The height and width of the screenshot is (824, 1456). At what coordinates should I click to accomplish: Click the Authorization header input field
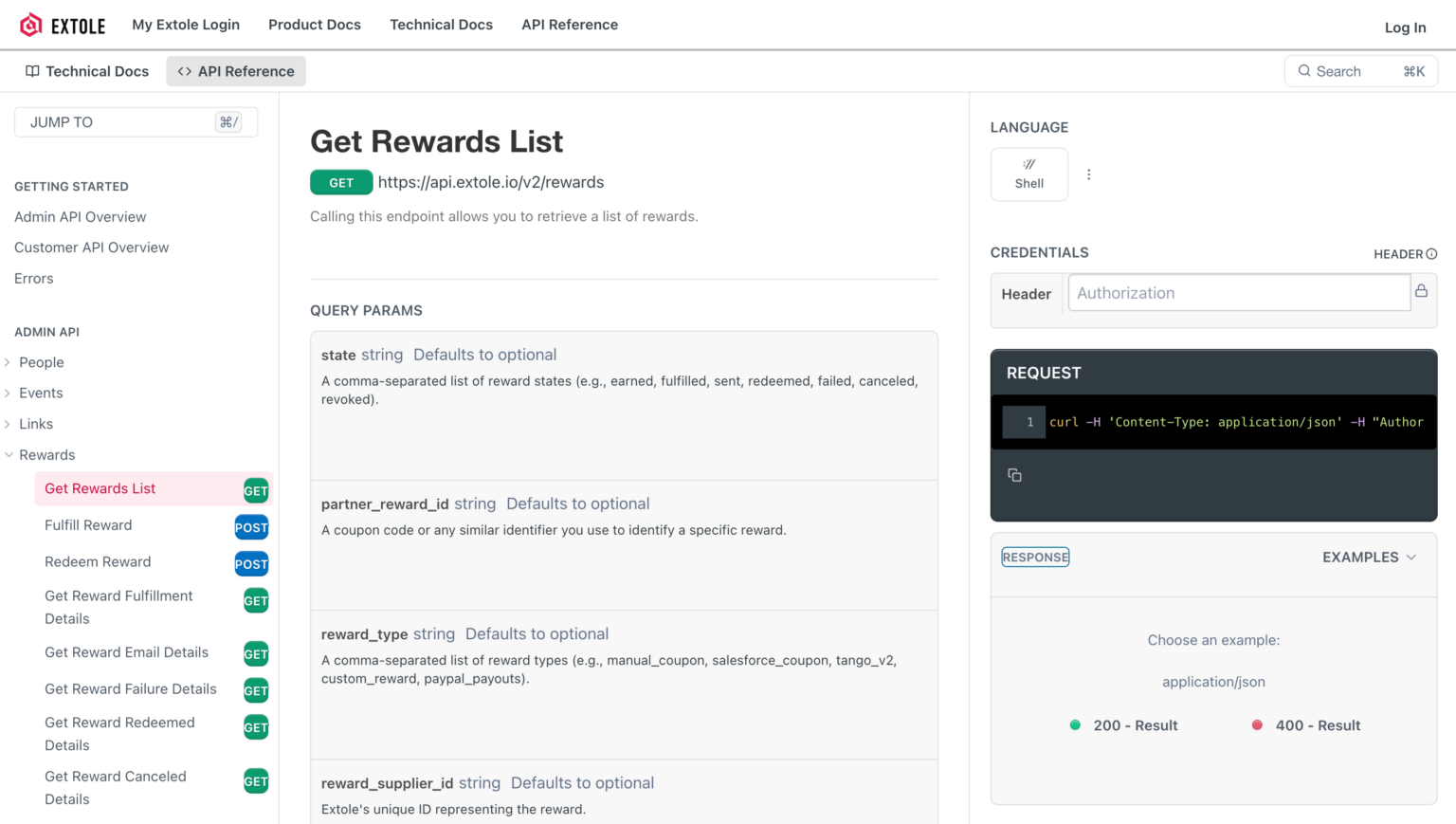(x=1238, y=293)
